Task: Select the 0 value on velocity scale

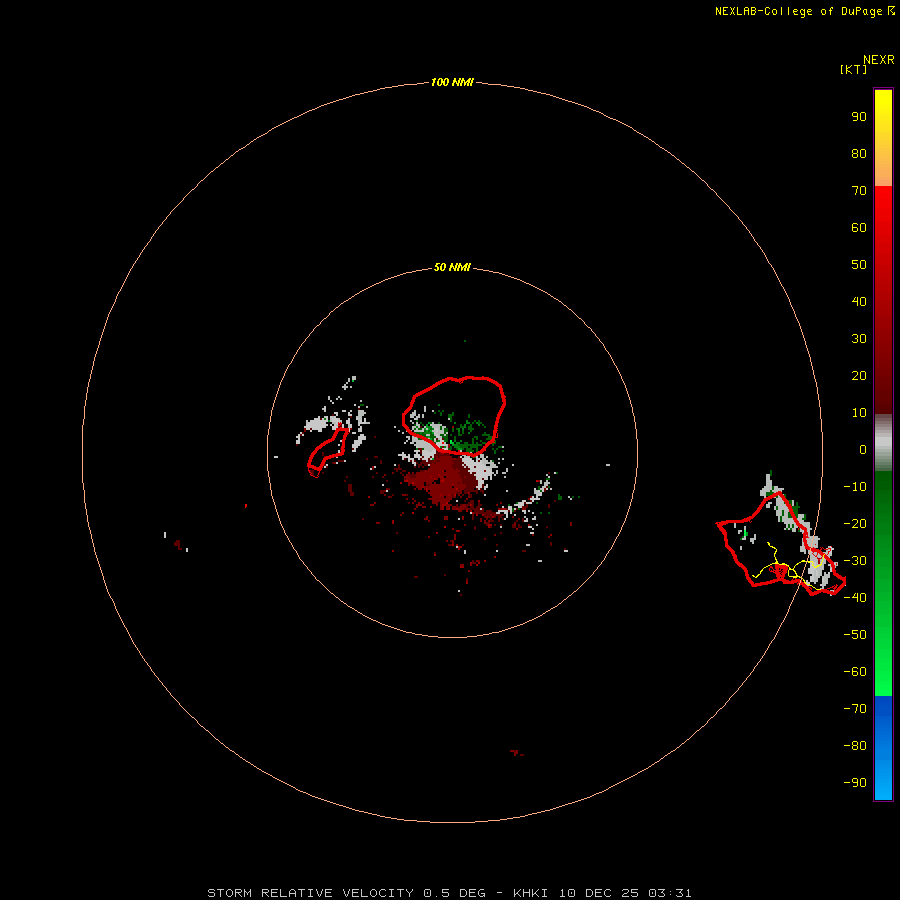Action: tap(863, 449)
